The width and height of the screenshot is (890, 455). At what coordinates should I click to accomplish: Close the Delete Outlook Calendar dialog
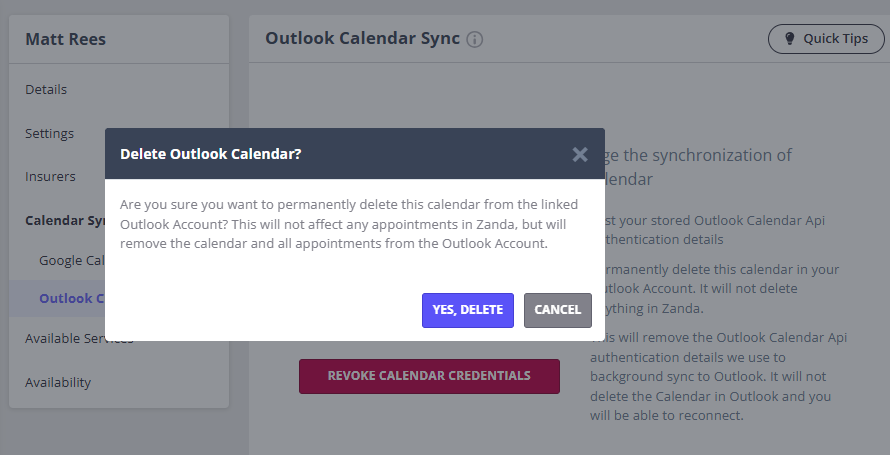coord(580,154)
